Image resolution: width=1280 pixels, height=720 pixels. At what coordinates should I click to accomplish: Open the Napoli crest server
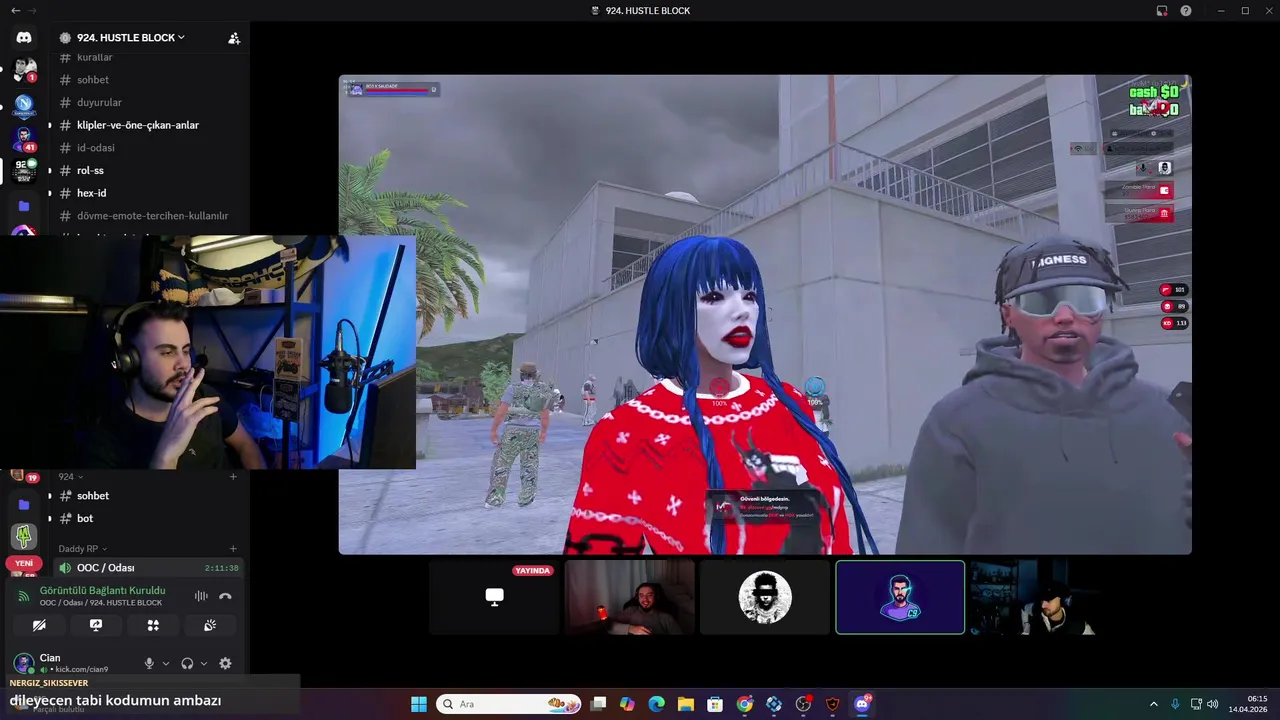[24, 104]
